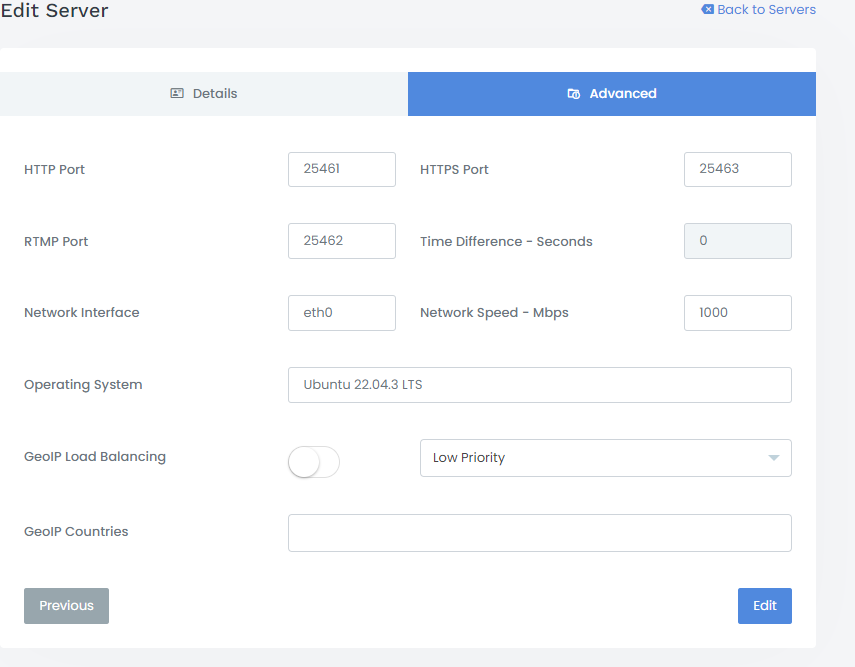
Task: Focus the HTTP Port field
Action: (x=342, y=170)
